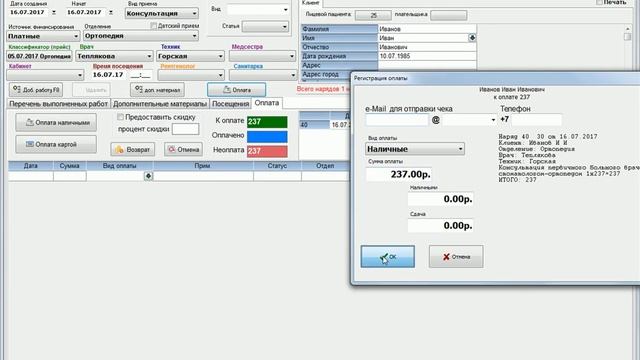The height and width of the screenshot is (360, 640).
Task: Click the Оплата картой button
Action: [x=56, y=144]
